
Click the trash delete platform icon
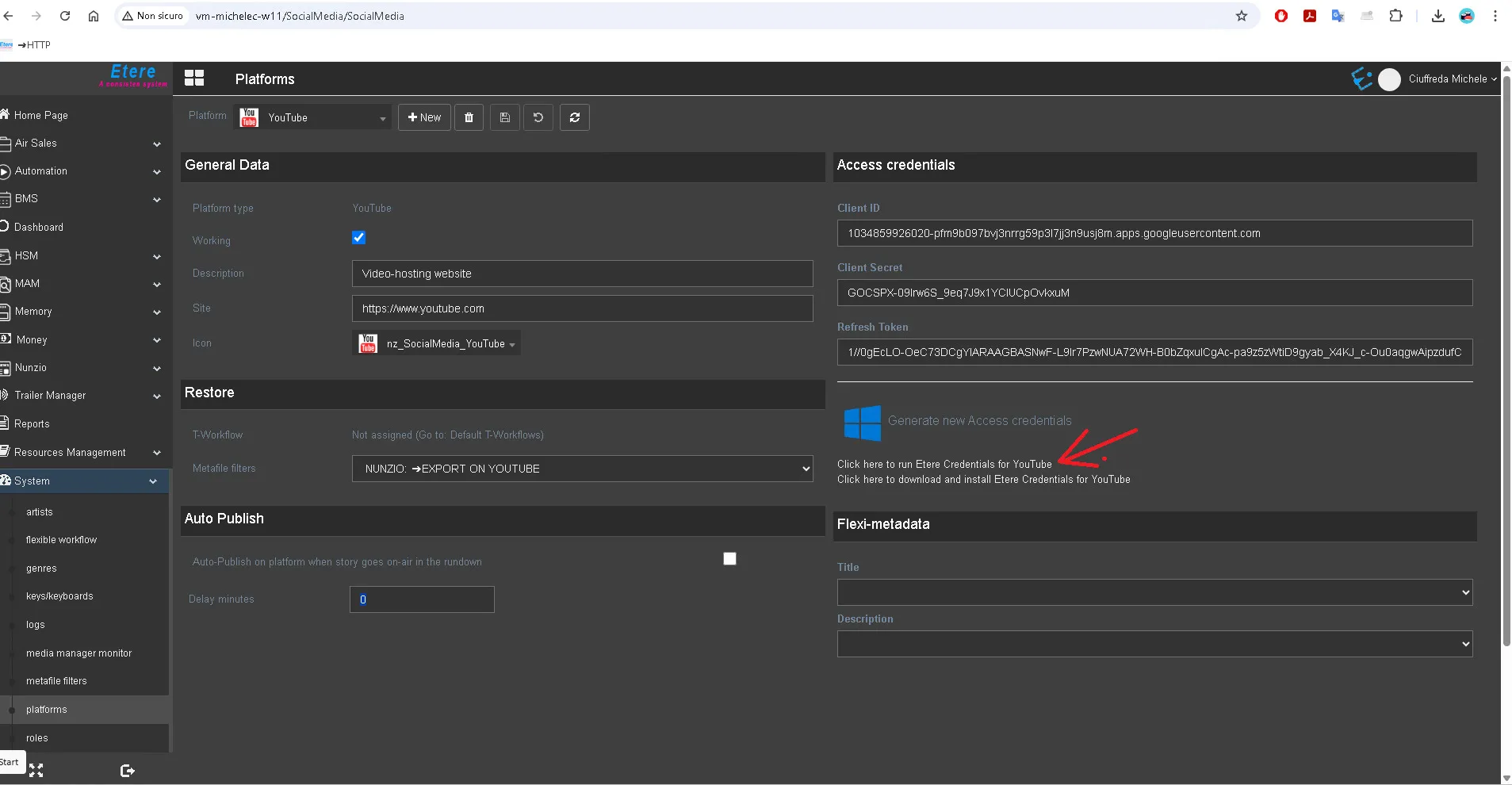(469, 117)
